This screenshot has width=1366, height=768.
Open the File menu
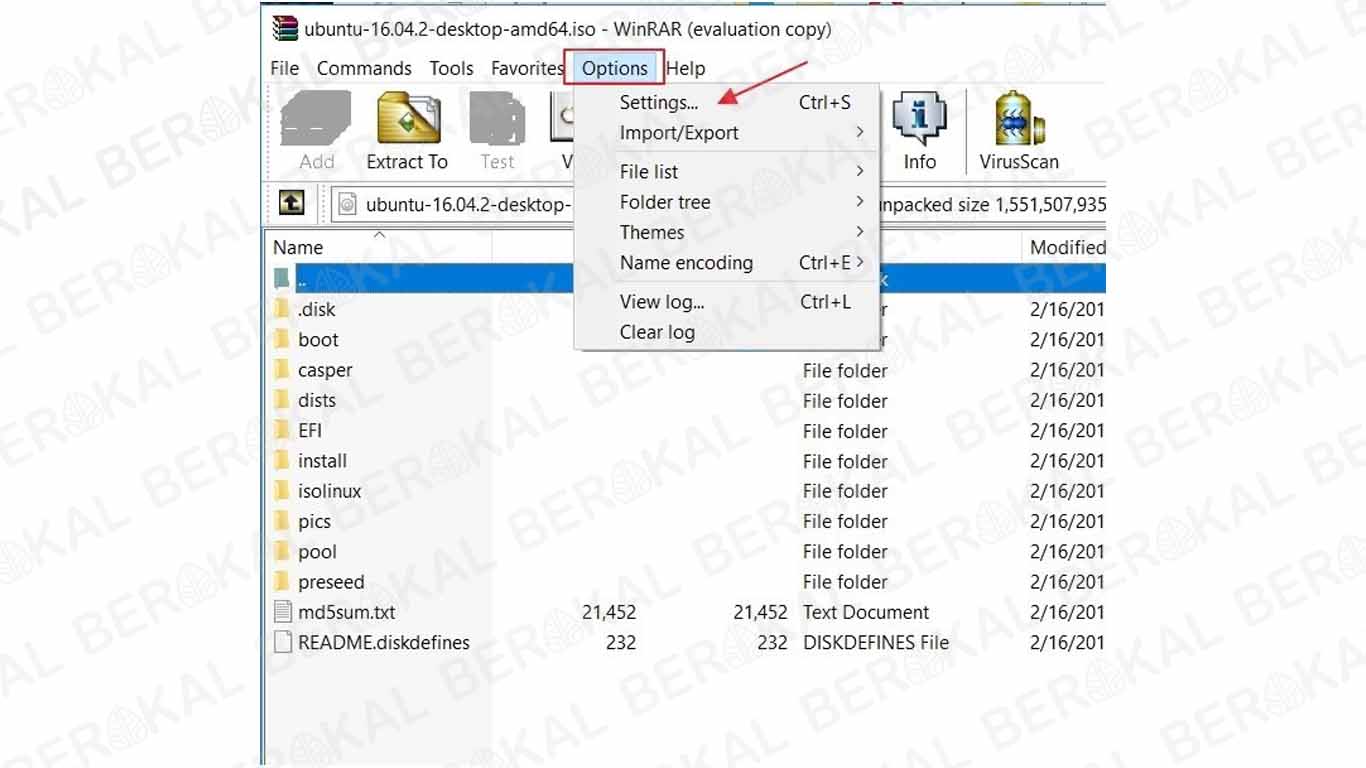[285, 68]
